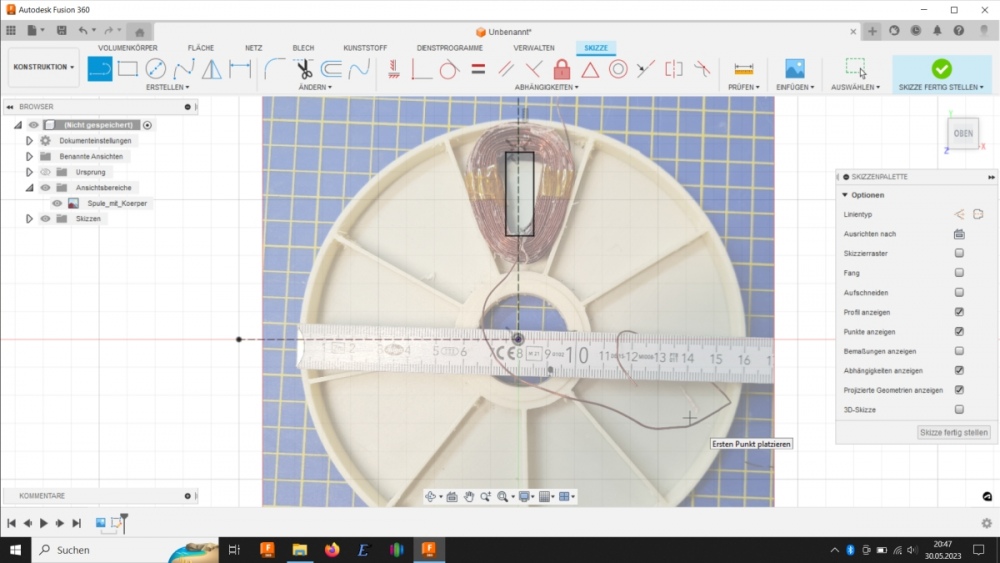Image resolution: width=1000 pixels, height=563 pixels.
Task: Expand the Skizzen folder in browser
Action: coord(29,218)
